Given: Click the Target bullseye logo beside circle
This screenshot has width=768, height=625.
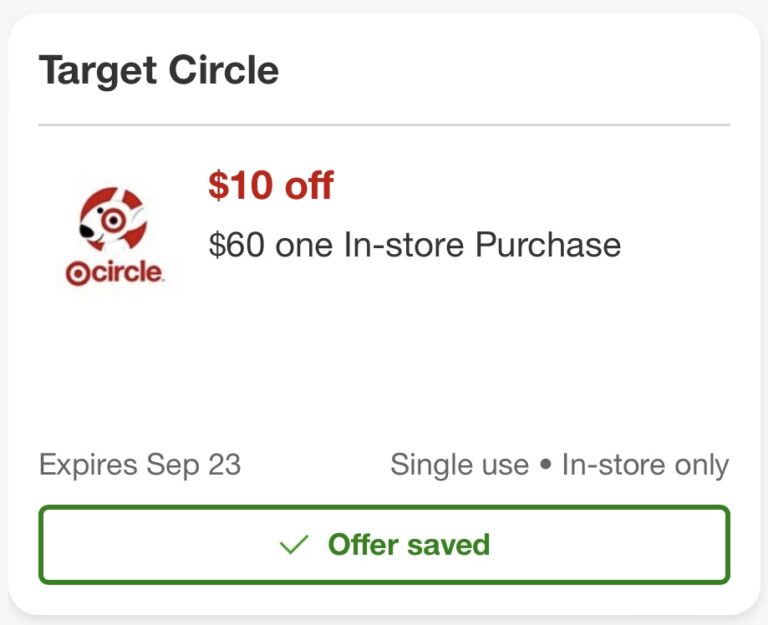Looking at the screenshot, I should (x=76, y=273).
